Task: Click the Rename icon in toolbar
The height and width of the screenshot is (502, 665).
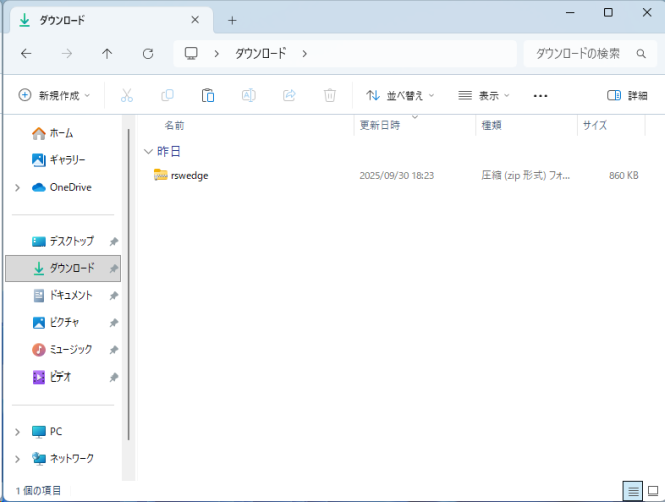Action: (248, 95)
